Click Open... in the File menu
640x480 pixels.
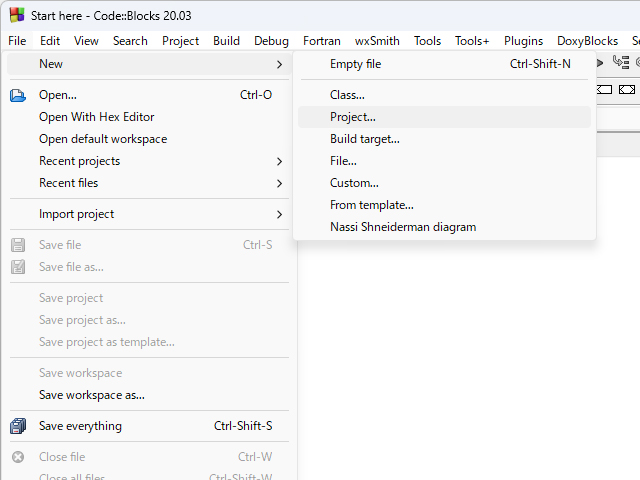(x=149, y=95)
